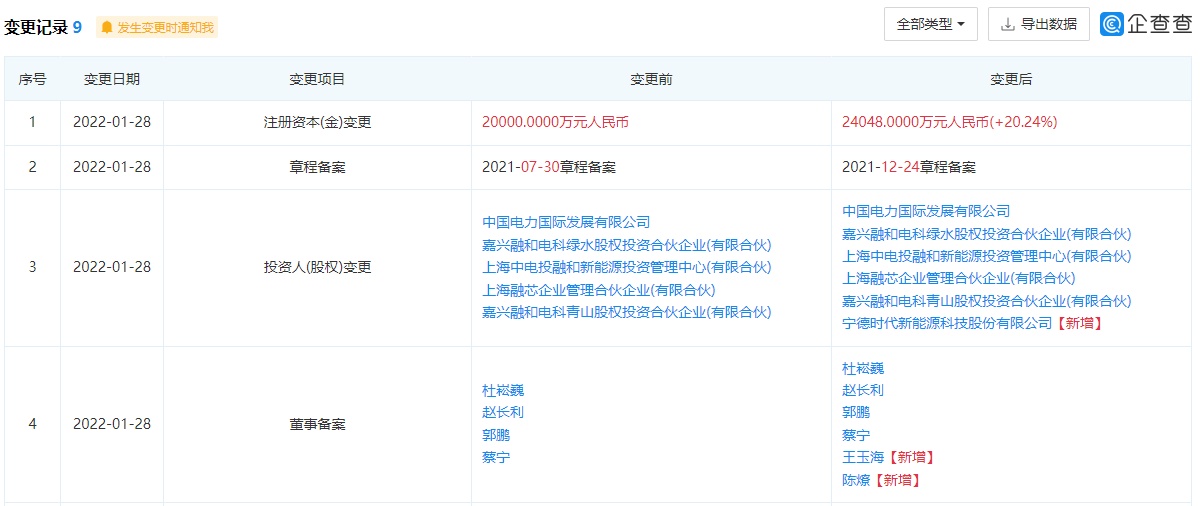The image size is (1202, 506).
Task: Open the newly added 宁德时代新能源科技股份有限公司 link
Action: (x=947, y=323)
